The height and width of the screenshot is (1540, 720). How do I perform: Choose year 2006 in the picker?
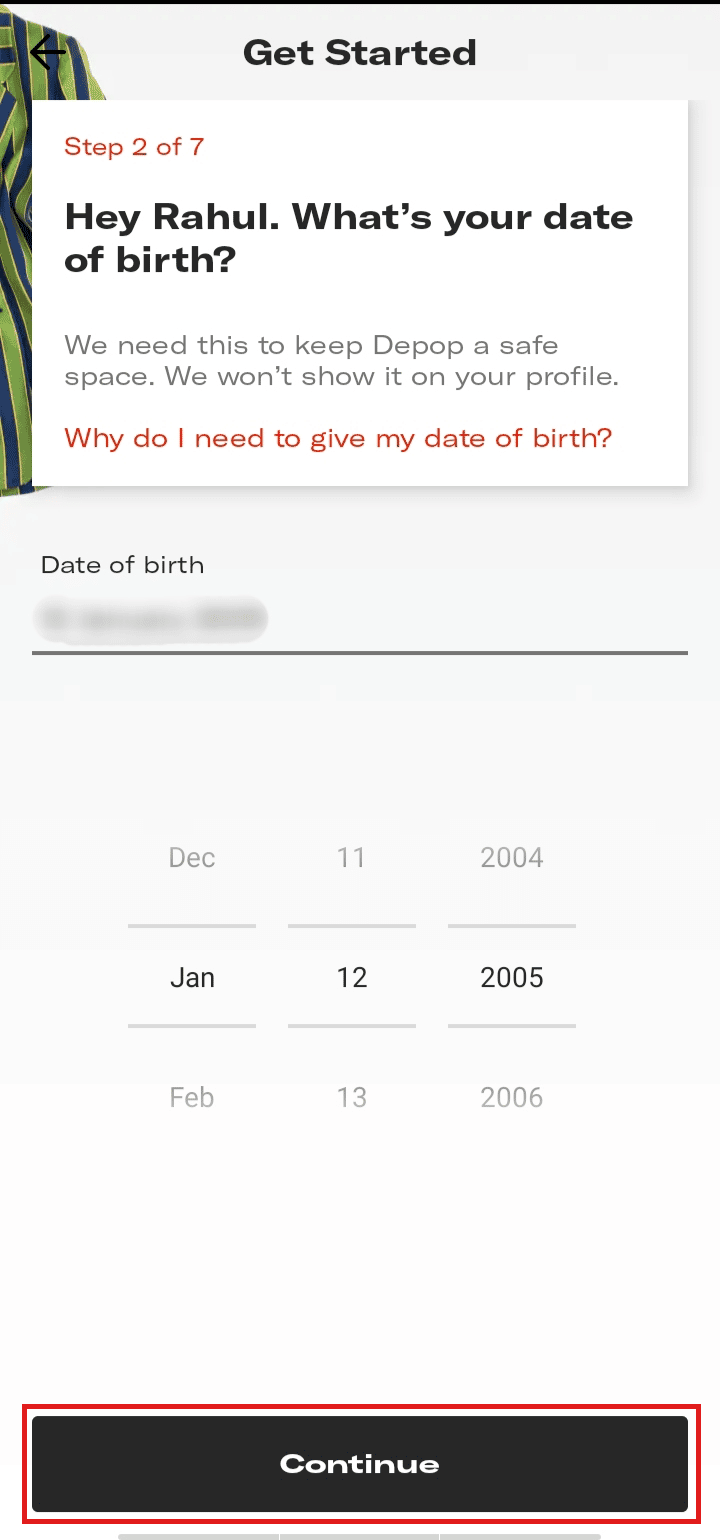511,1097
